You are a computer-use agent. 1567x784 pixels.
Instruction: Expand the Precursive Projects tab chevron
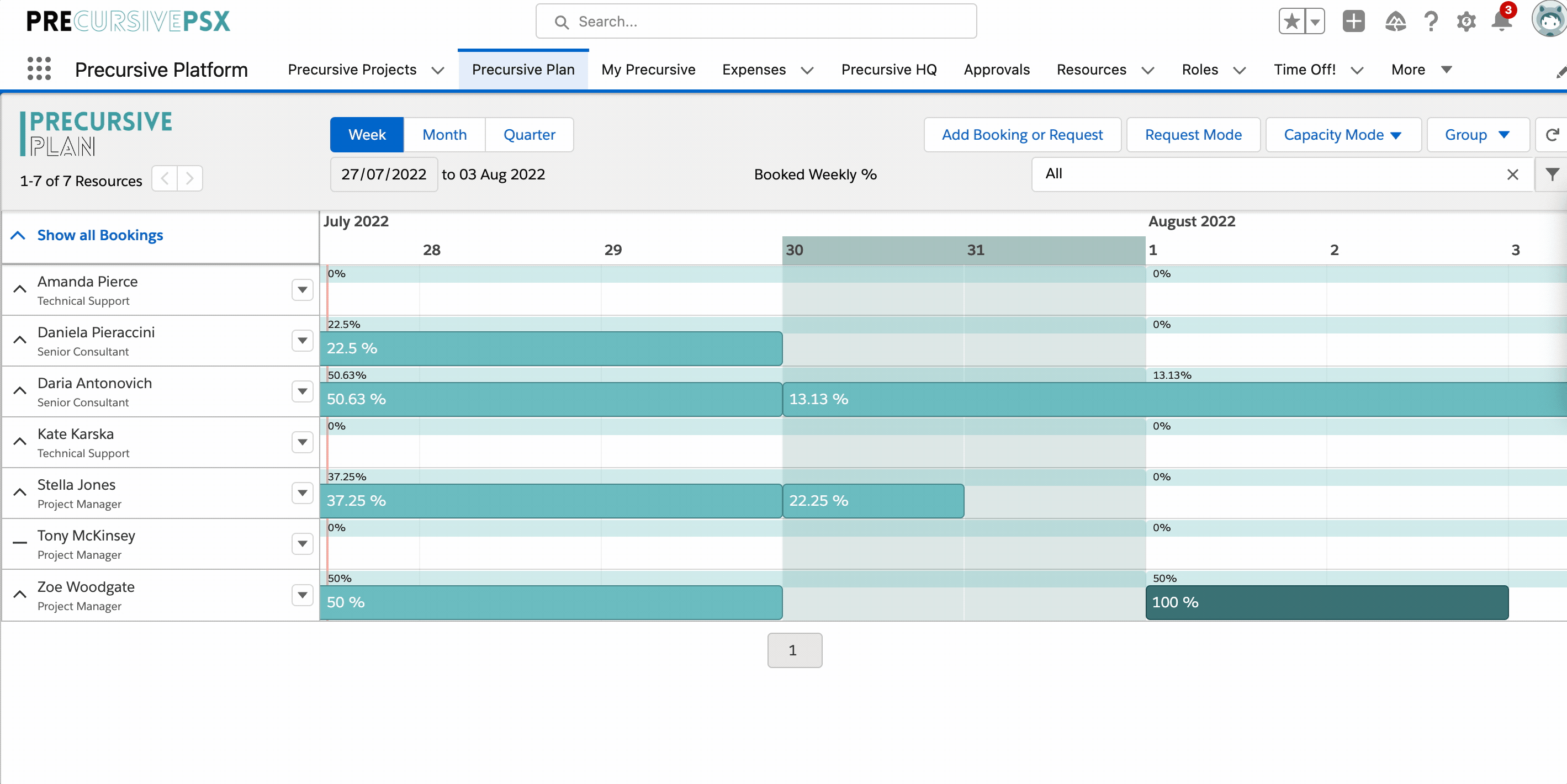pyautogui.click(x=437, y=71)
